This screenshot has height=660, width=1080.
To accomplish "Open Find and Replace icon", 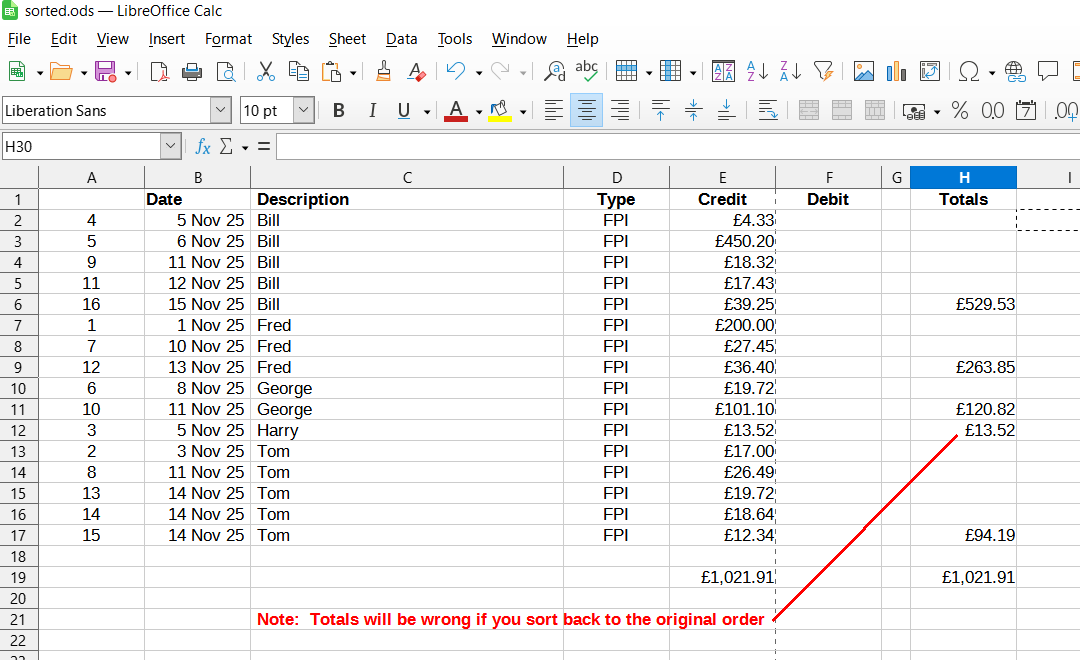I will (554, 71).
